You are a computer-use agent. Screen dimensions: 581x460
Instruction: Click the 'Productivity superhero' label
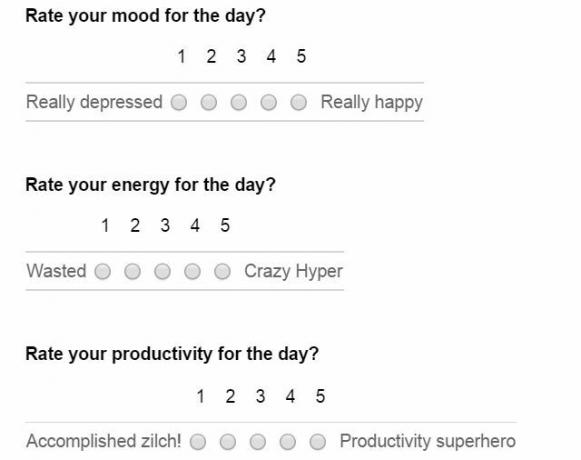click(x=428, y=441)
